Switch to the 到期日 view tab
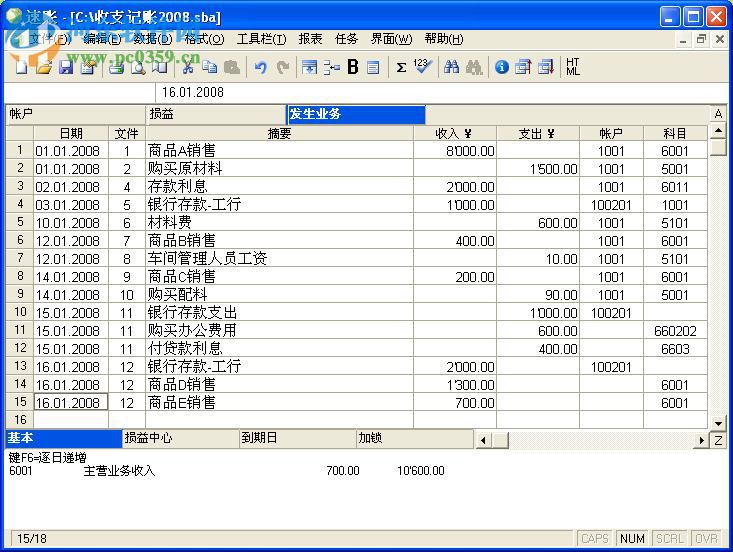 pyautogui.click(x=298, y=438)
